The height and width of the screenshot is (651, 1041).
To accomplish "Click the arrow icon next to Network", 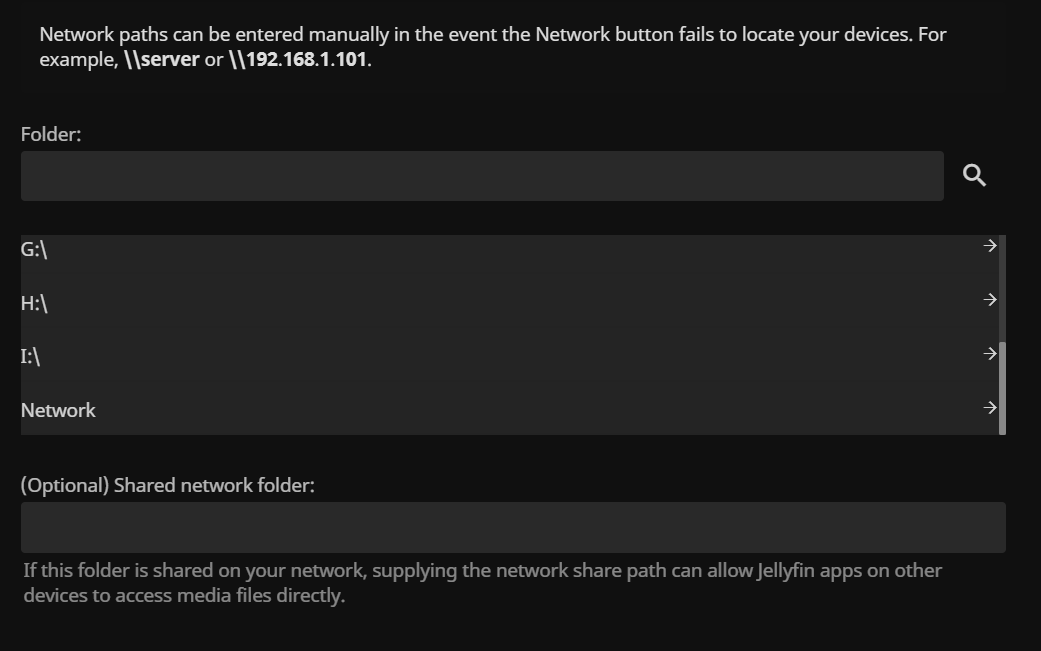I will (989, 407).
